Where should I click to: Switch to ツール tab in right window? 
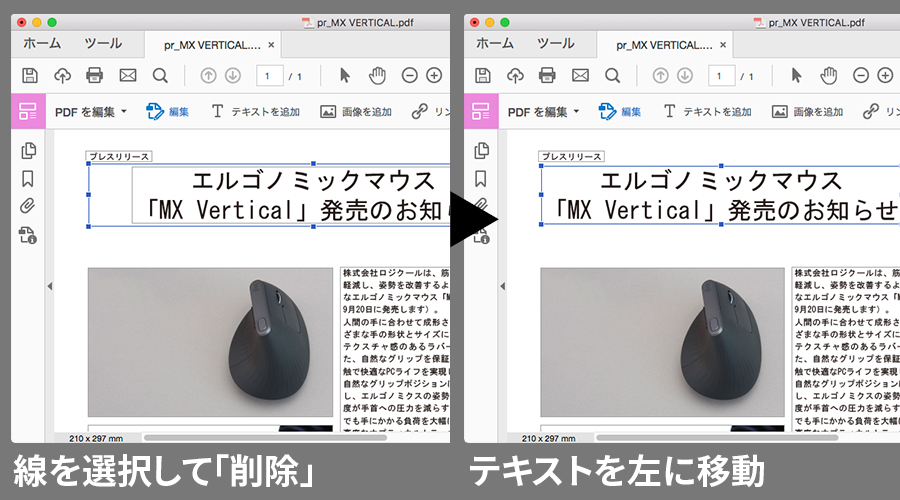[556, 44]
